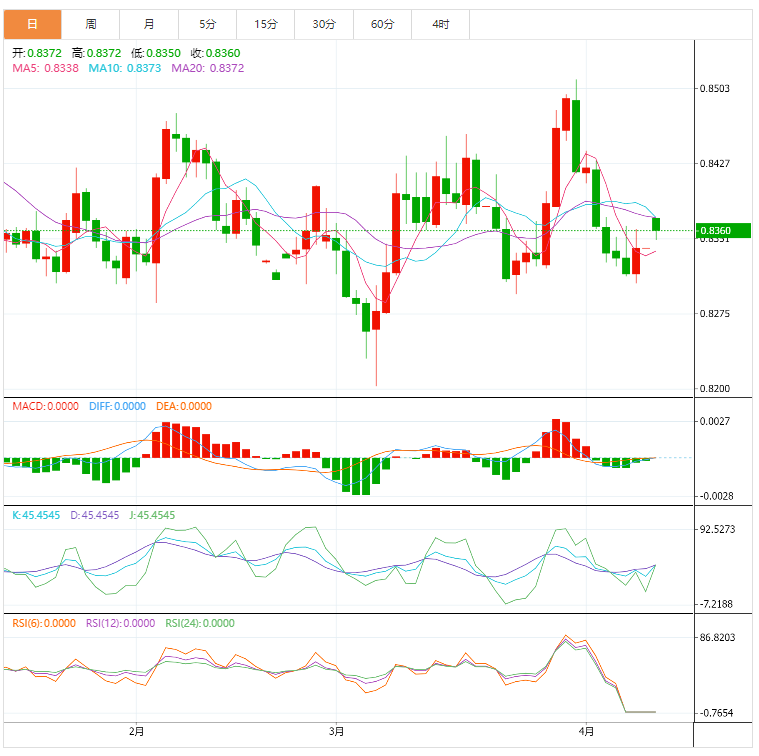Open the 15分 timeframe tab

pos(266,24)
